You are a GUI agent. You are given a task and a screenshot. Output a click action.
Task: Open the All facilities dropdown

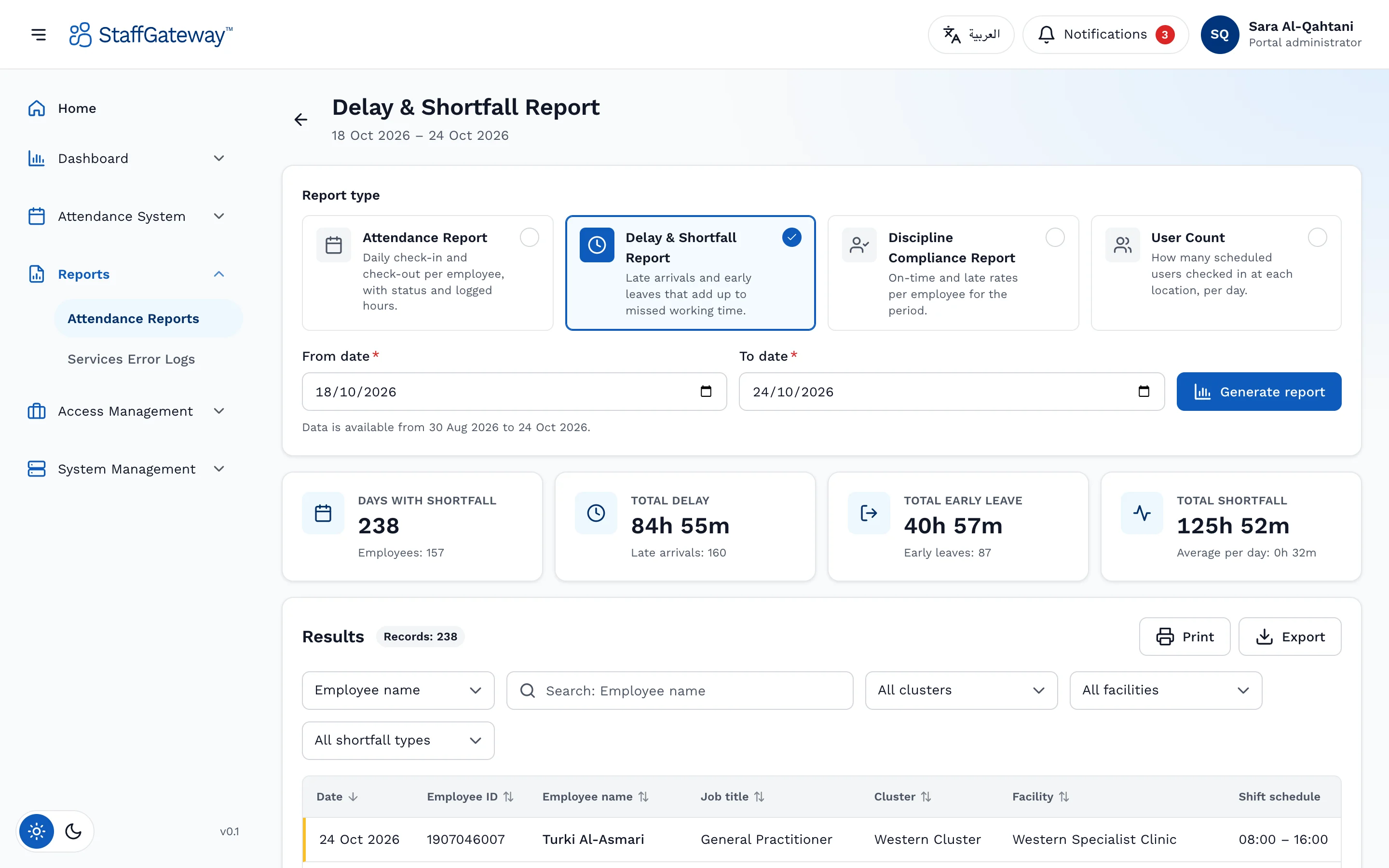pyautogui.click(x=1166, y=691)
